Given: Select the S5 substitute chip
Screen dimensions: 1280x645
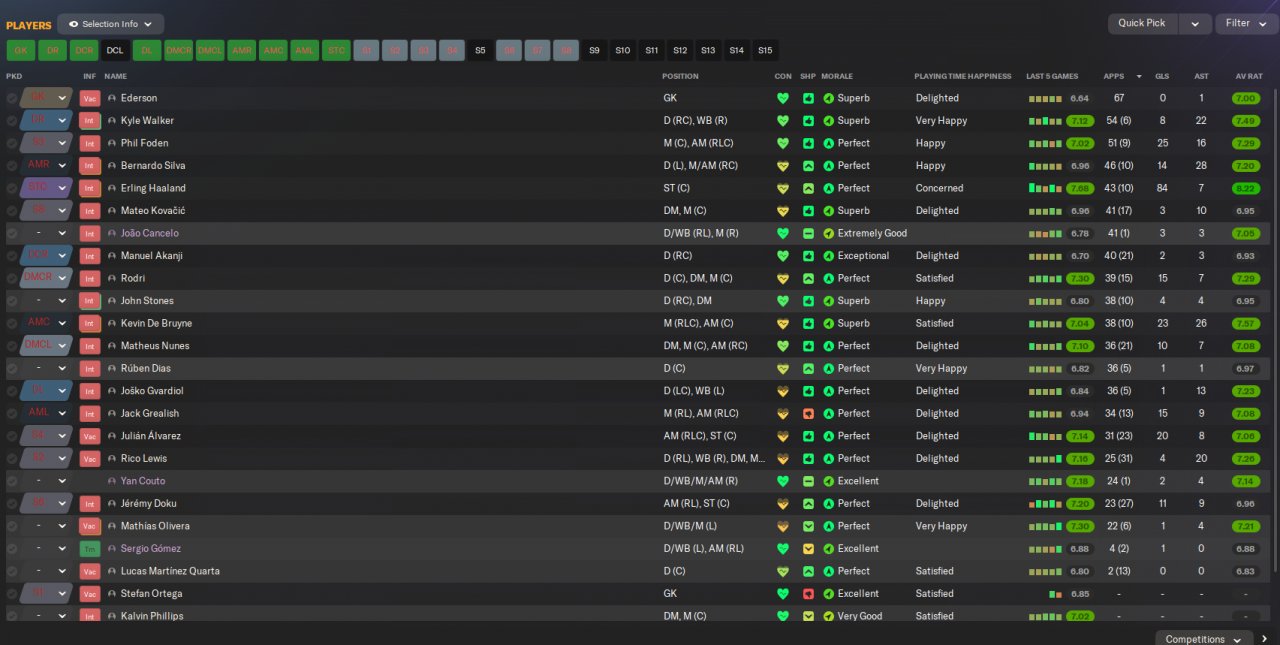Looking at the screenshot, I should (x=480, y=50).
